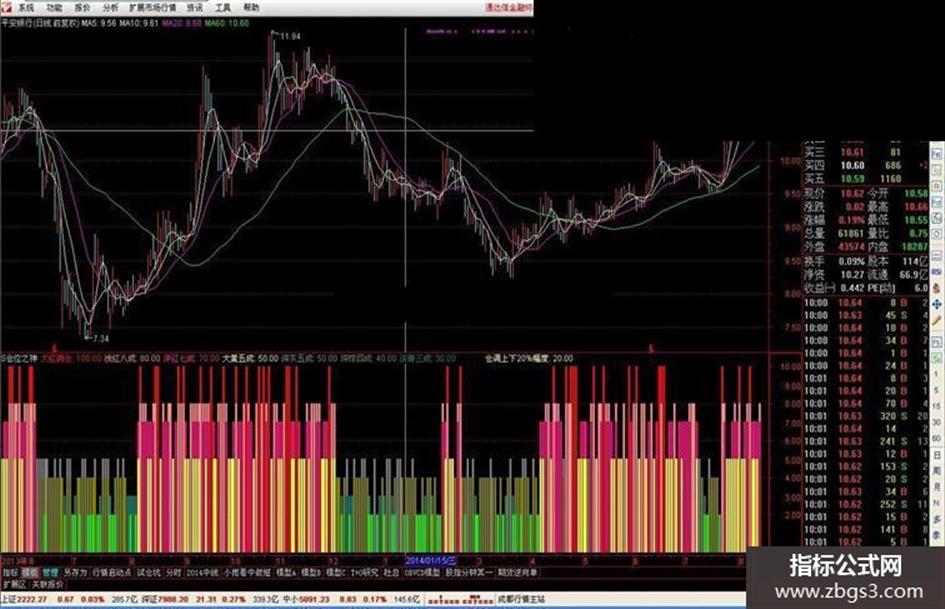This screenshot has width=945, height=609.
Task: Click the money bag icon in sidebar
Action: (x=937, y=288)
